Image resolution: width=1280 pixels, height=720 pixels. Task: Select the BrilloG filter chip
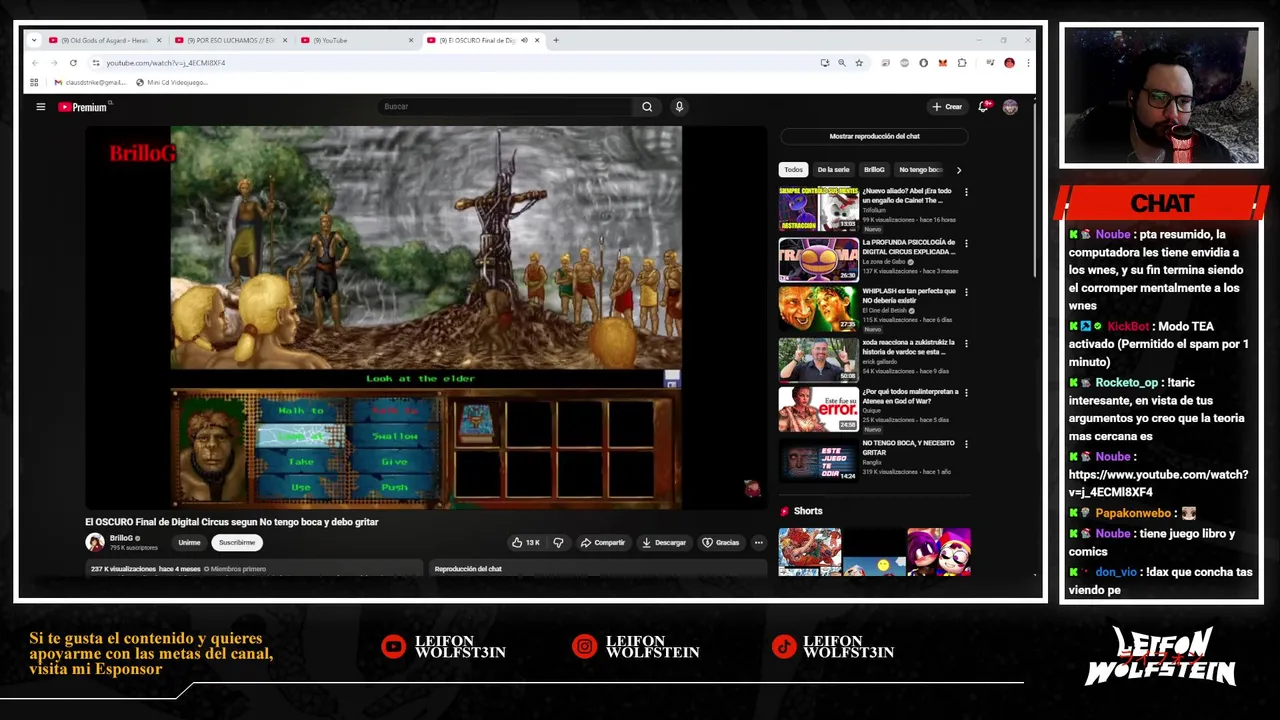click(874, 170)
